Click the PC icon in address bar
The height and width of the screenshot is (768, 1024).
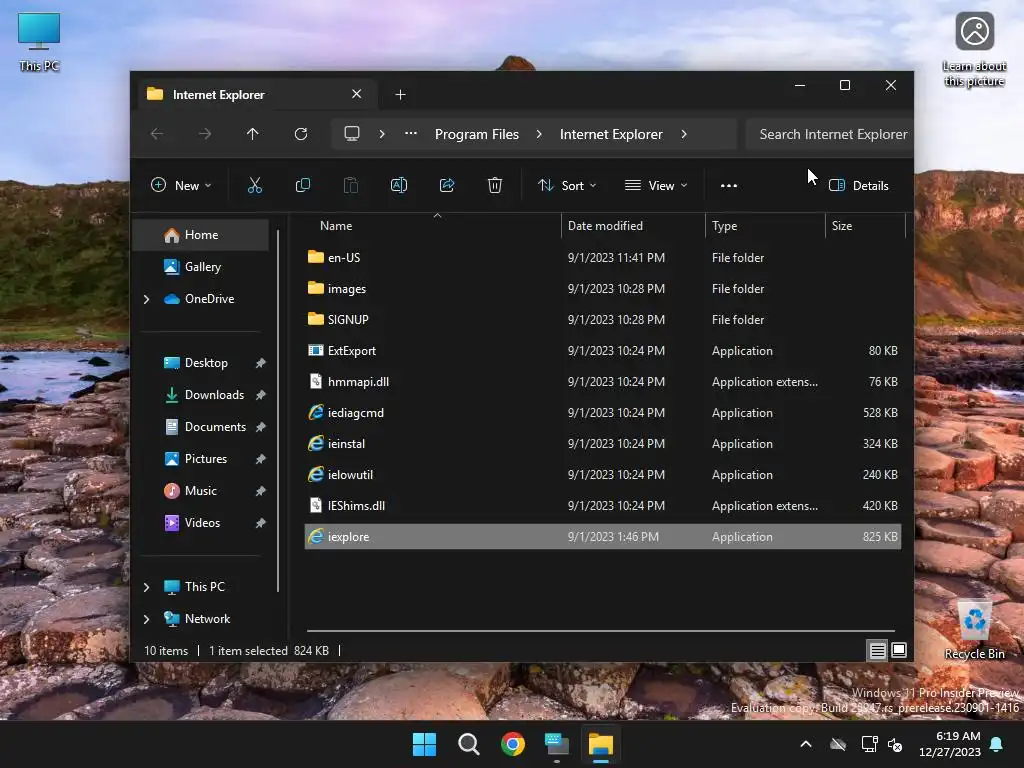352,134
